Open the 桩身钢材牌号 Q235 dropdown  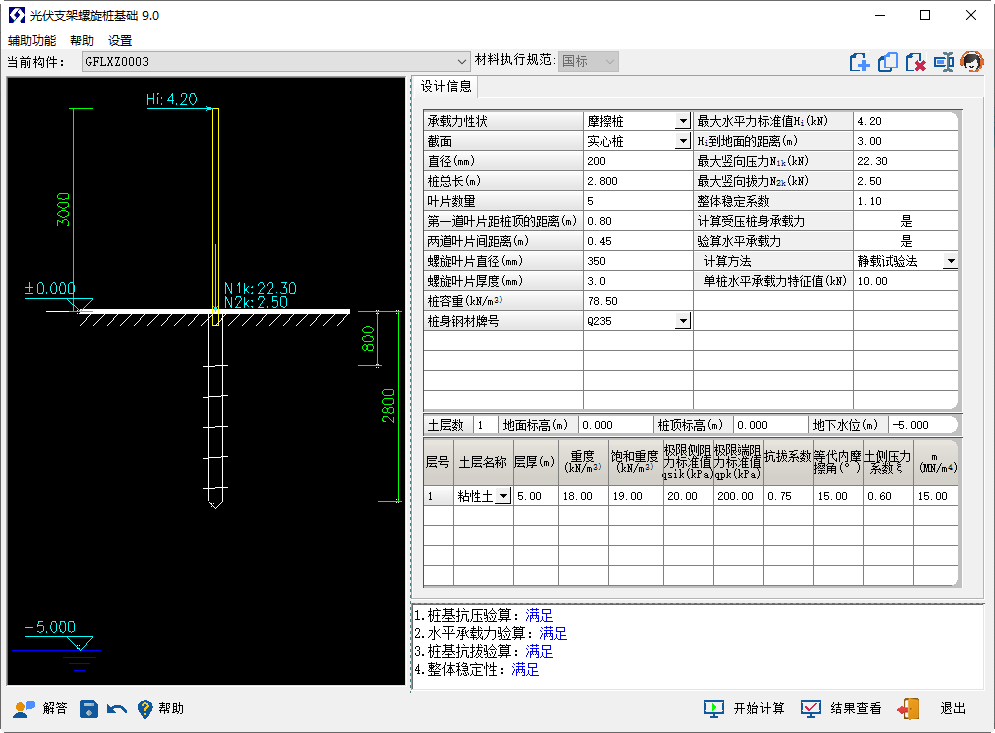683,322
